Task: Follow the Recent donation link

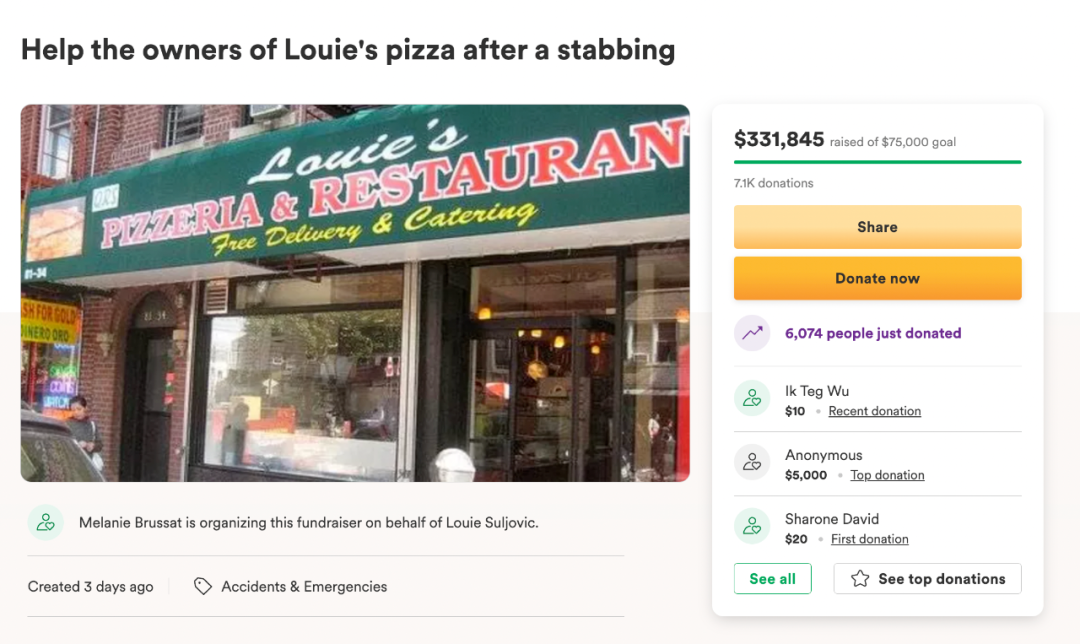Action: pyautogui.click(x=874, y=411)
